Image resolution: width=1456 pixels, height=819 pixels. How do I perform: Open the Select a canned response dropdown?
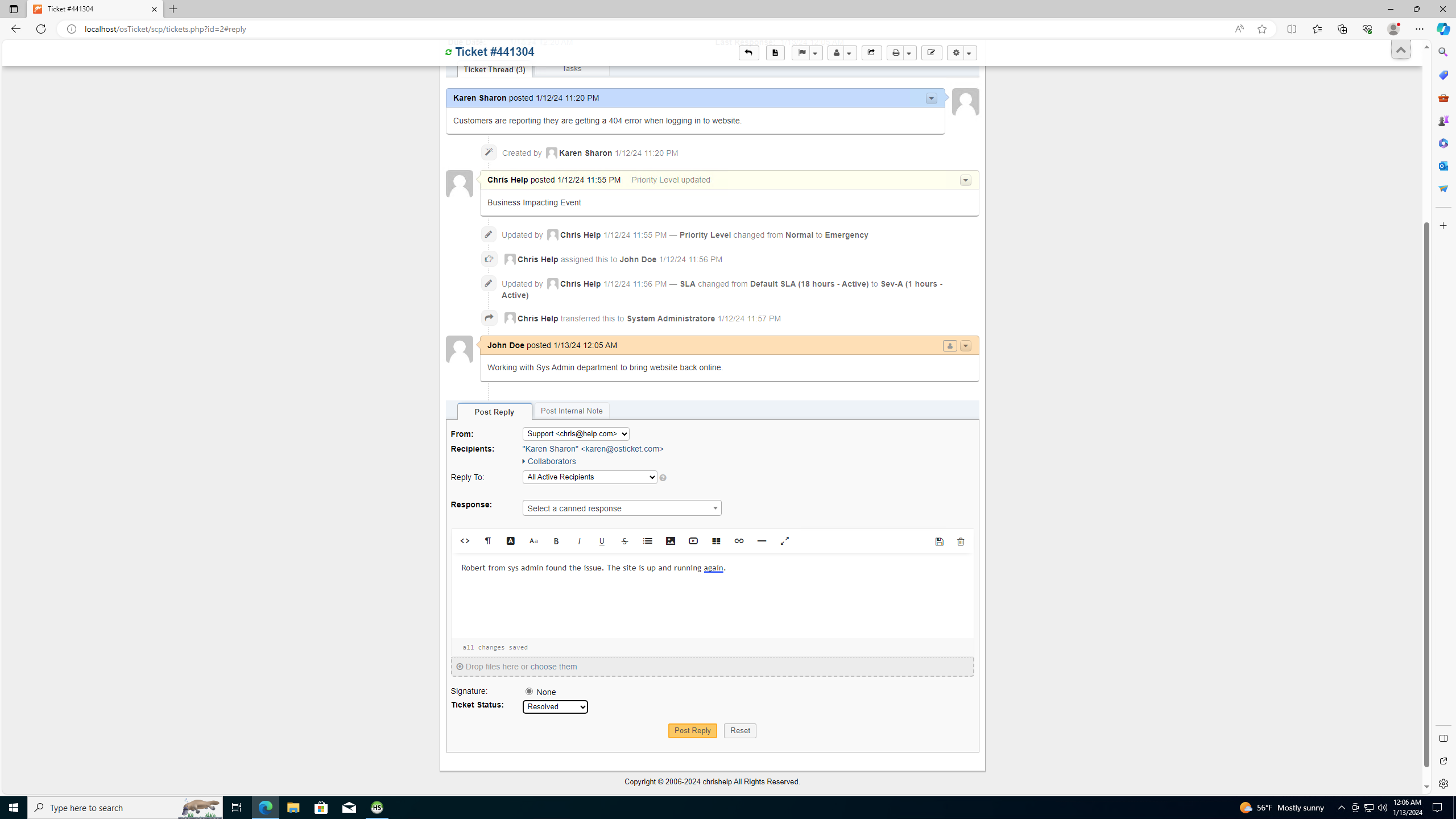(622, 507)
